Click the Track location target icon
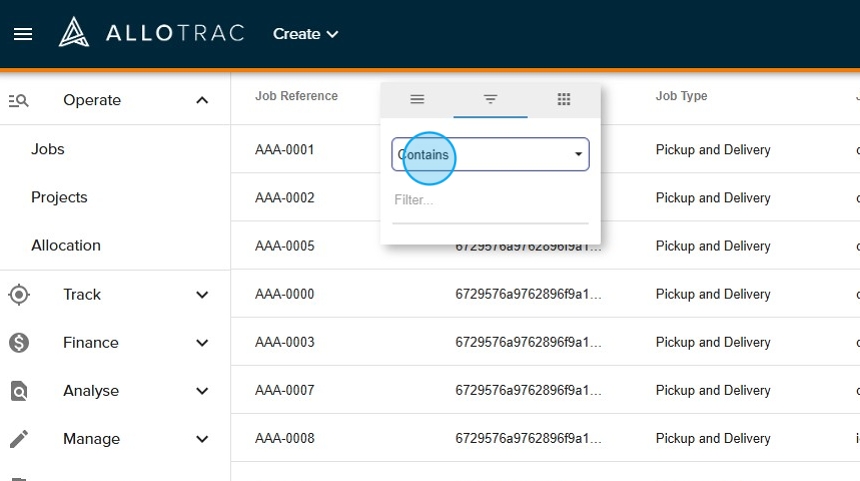Viewport: 860px width, 481px height. click(19, 294)
